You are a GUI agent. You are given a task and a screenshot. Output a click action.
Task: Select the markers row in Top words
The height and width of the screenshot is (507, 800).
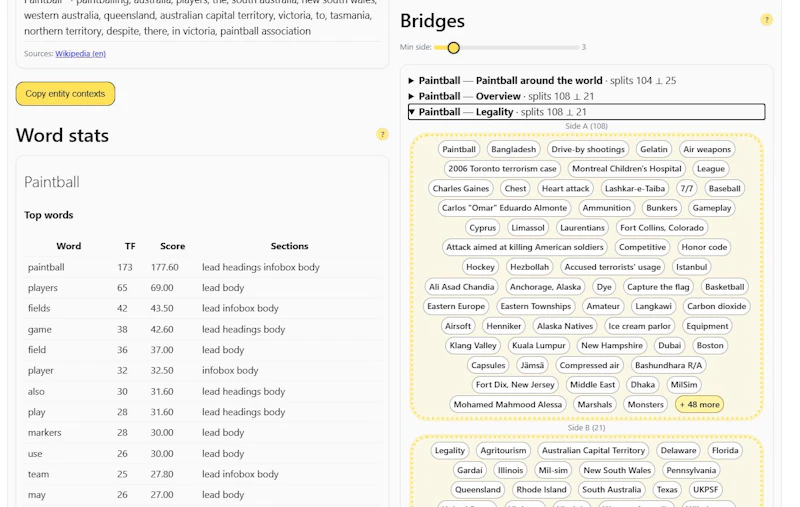click(203, 433)
